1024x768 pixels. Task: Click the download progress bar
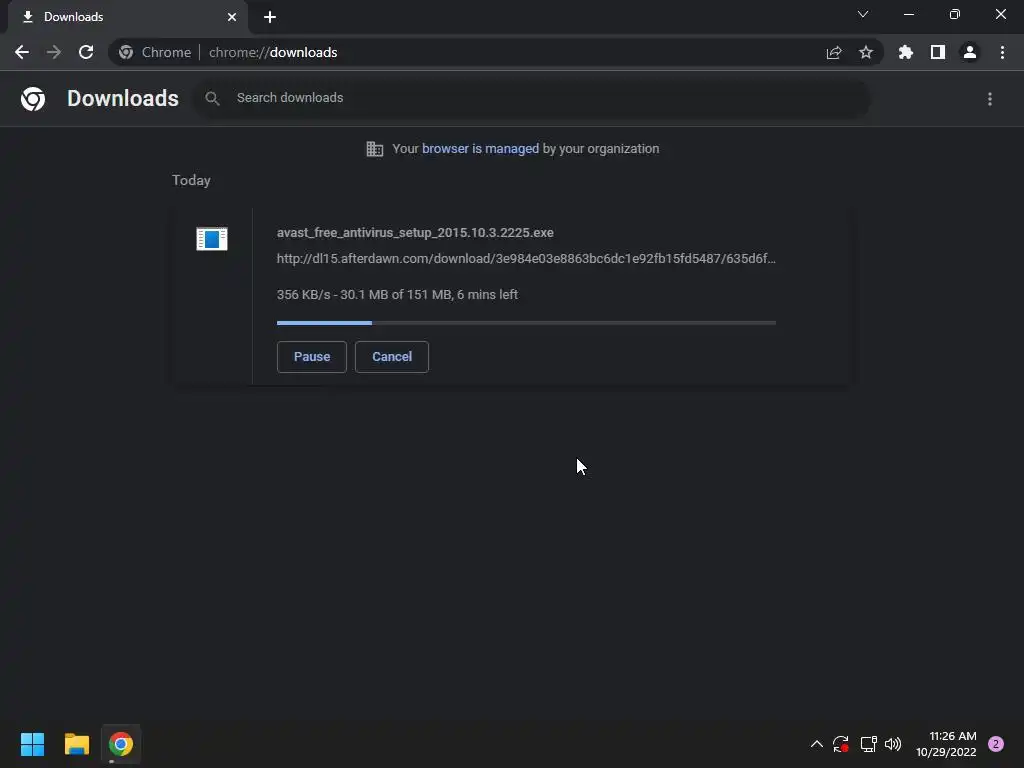click(x=526, y=323)
